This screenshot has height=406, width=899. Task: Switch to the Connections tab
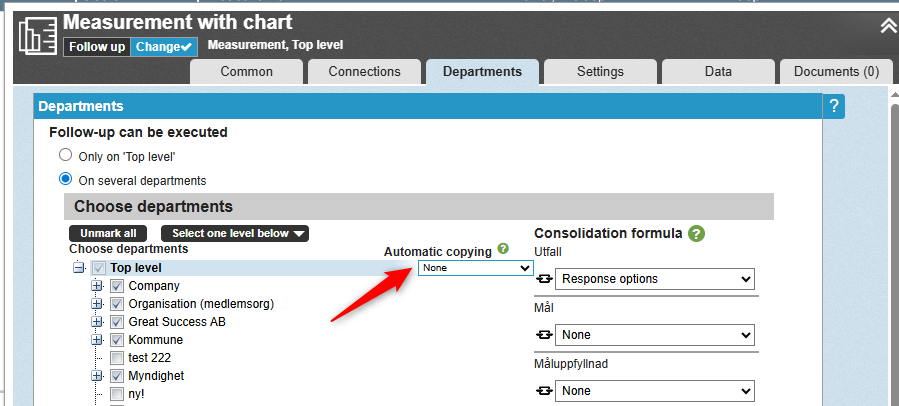[364, 71]
